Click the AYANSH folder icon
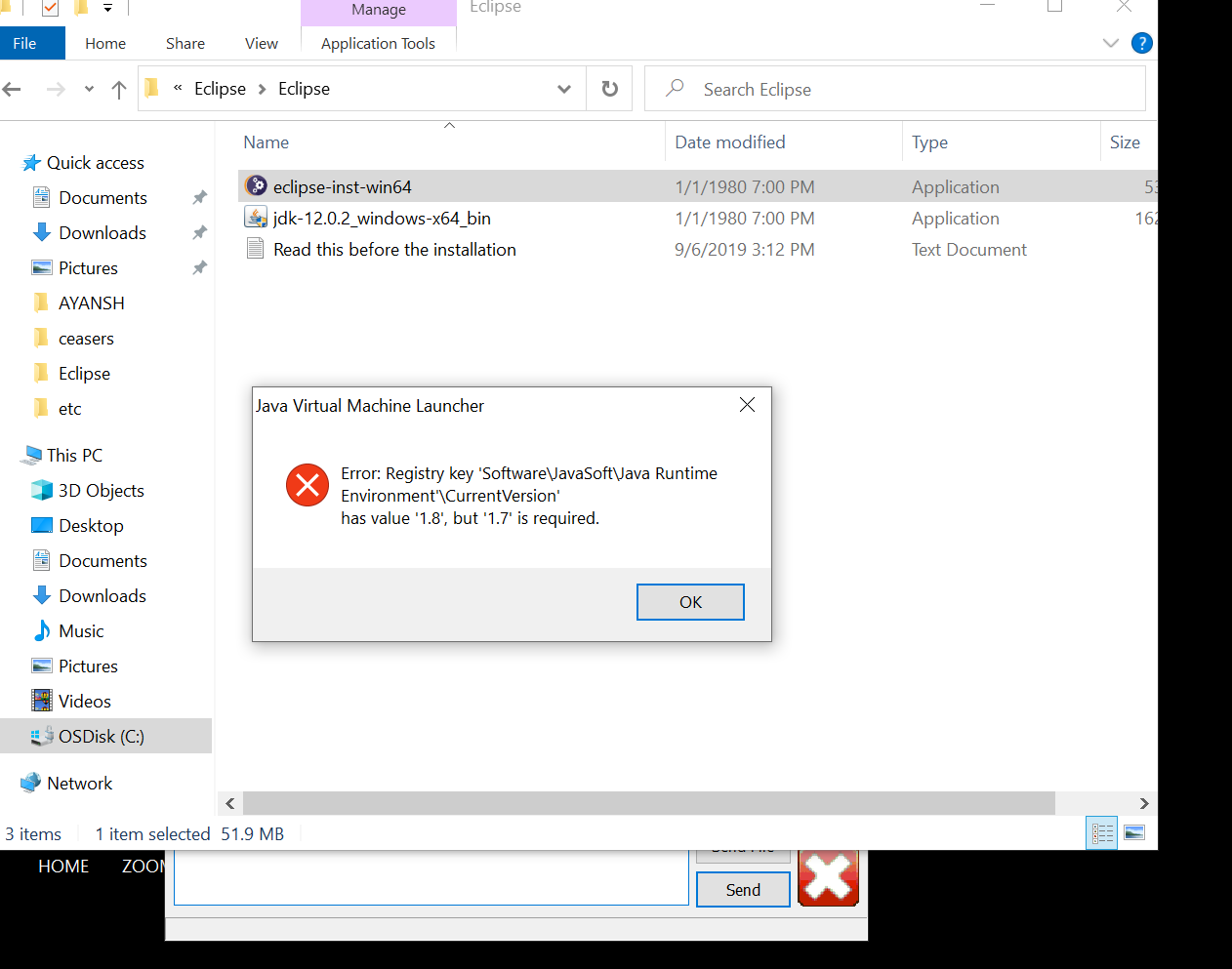This screenshot has height=969, width=1232. click(x=41, y=303)
